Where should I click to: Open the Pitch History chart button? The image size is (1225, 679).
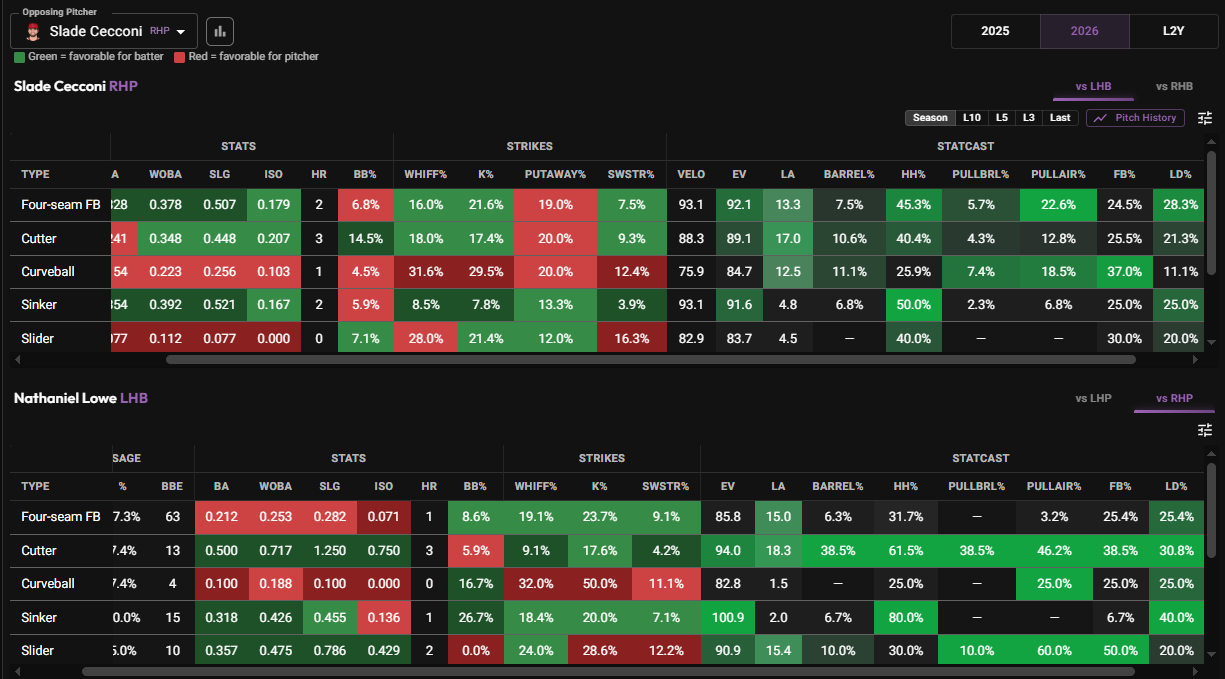coord(1135,118)
